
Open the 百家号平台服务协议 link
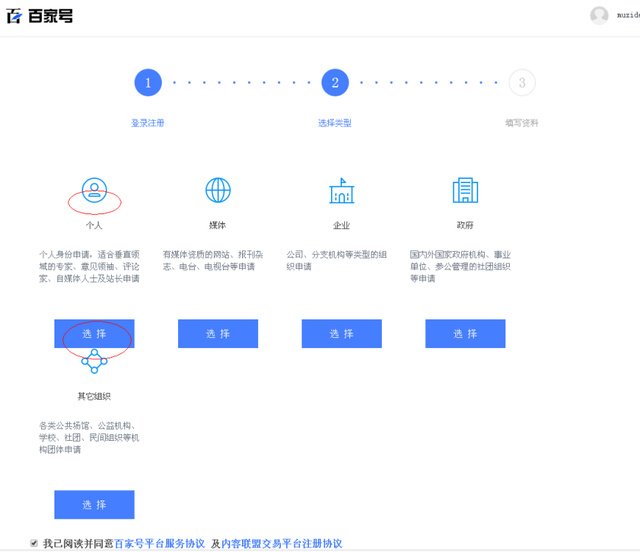click(160, 543)
